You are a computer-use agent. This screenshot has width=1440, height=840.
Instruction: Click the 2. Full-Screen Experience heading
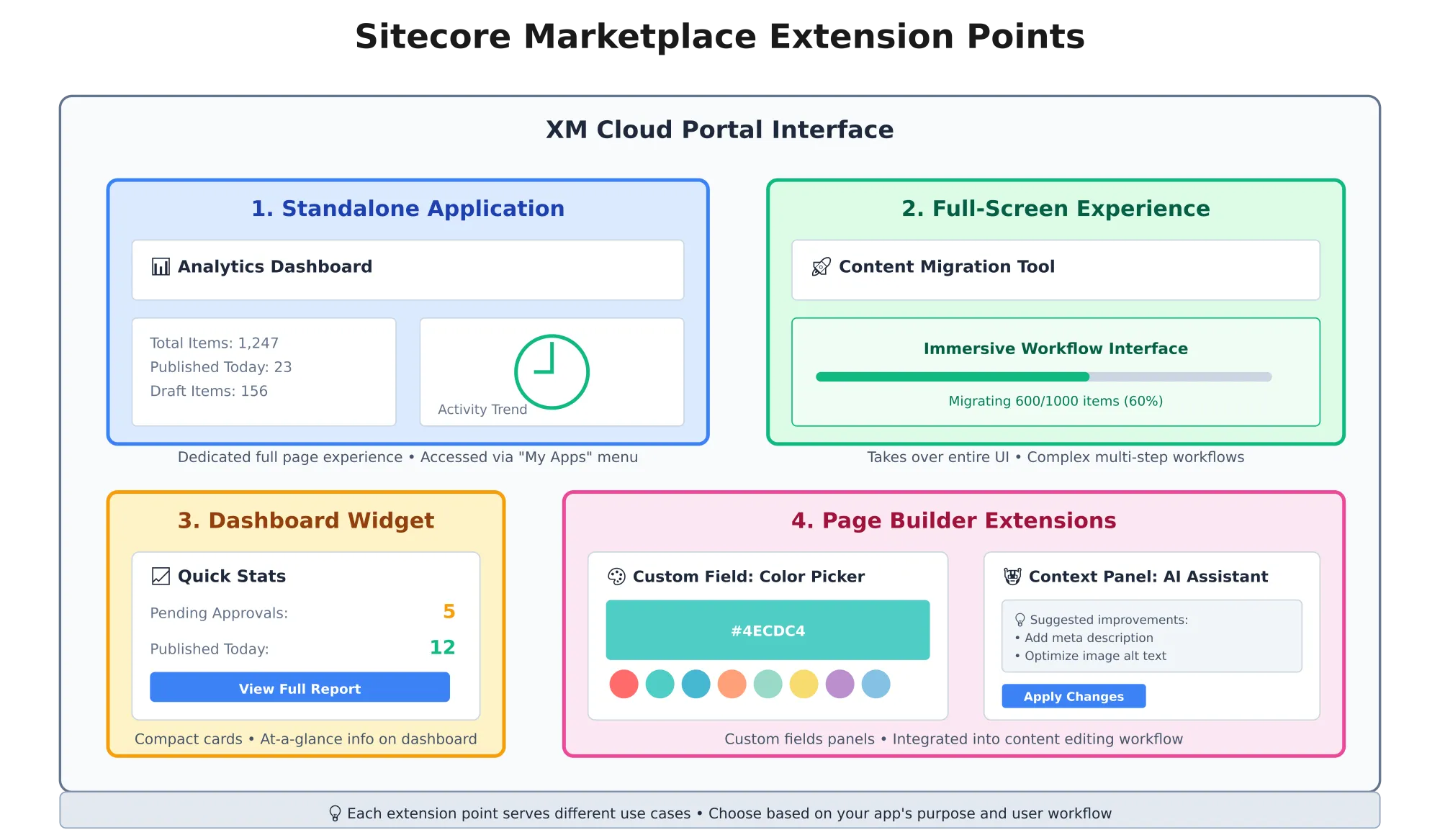click(1056, 208)
